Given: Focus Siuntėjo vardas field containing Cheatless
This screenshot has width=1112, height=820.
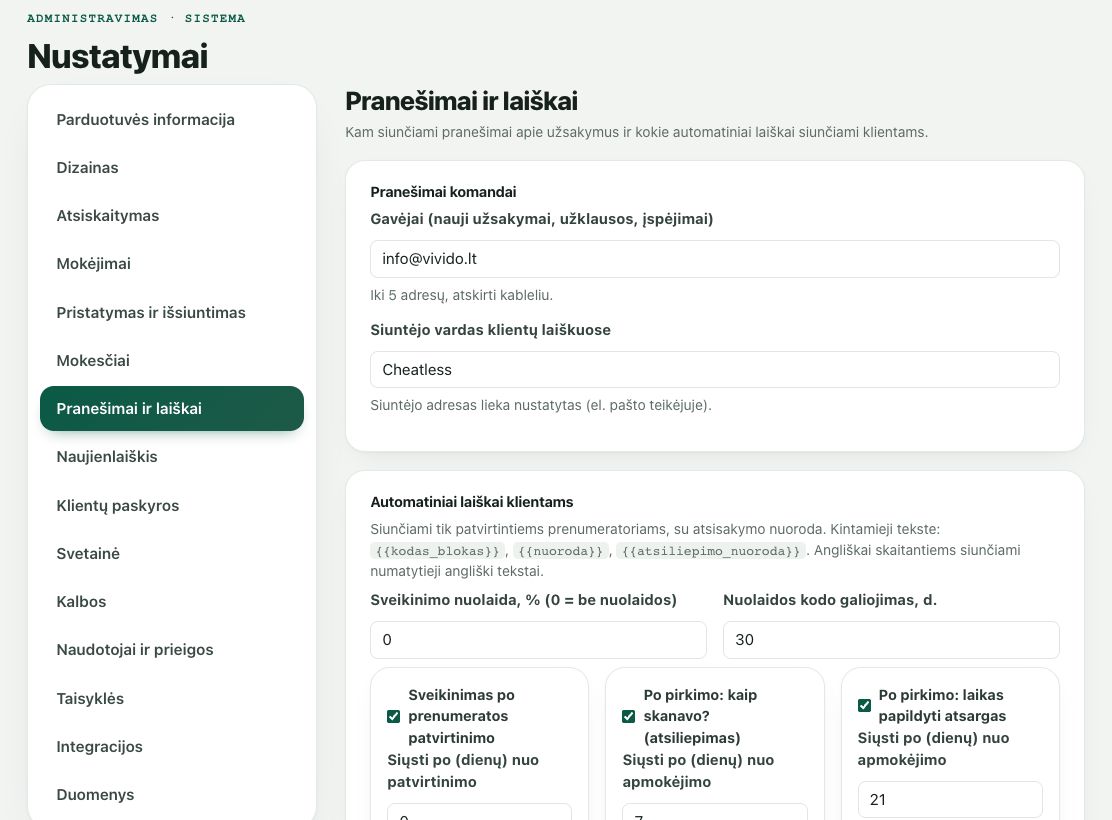Looking at the screenshot, I should 715,370.
